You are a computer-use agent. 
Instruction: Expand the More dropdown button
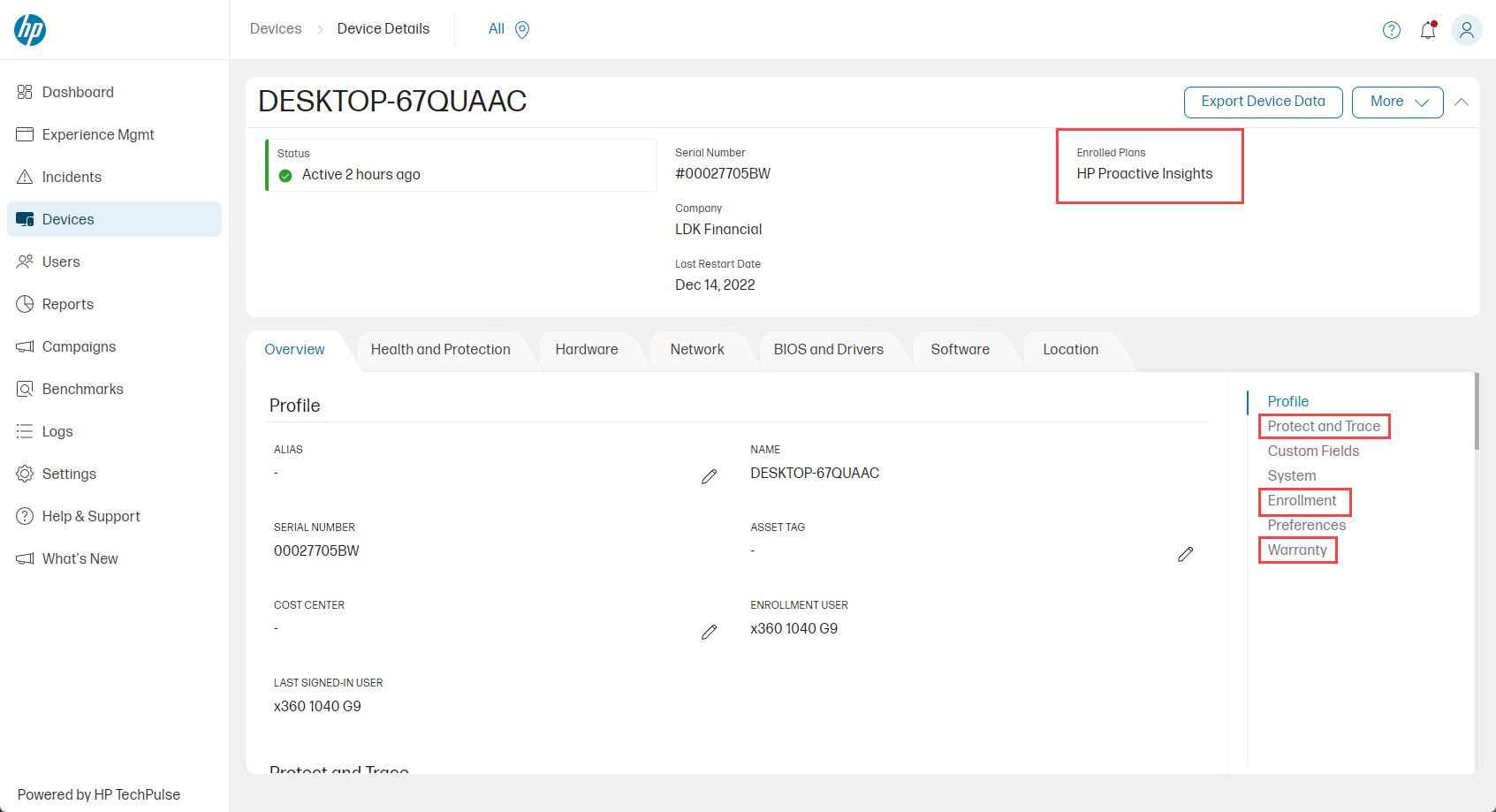point(1397,102)
